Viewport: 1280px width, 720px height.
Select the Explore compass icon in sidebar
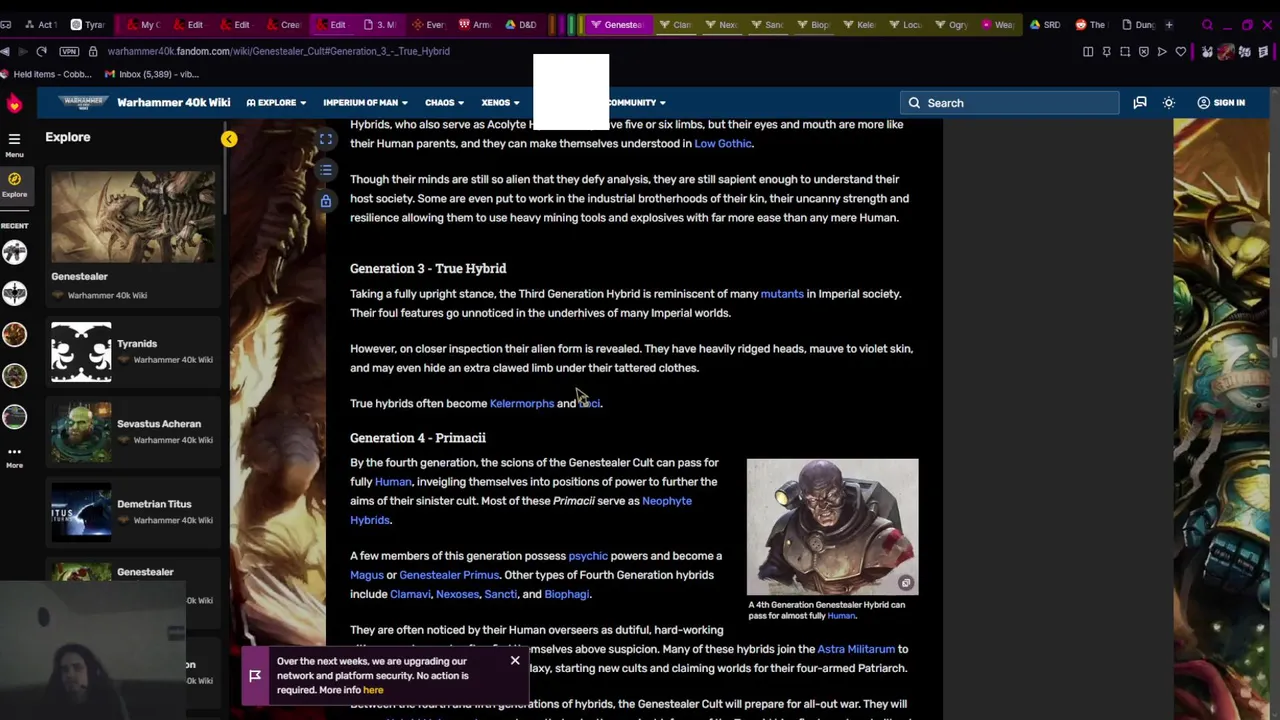(x=14, y=184)
